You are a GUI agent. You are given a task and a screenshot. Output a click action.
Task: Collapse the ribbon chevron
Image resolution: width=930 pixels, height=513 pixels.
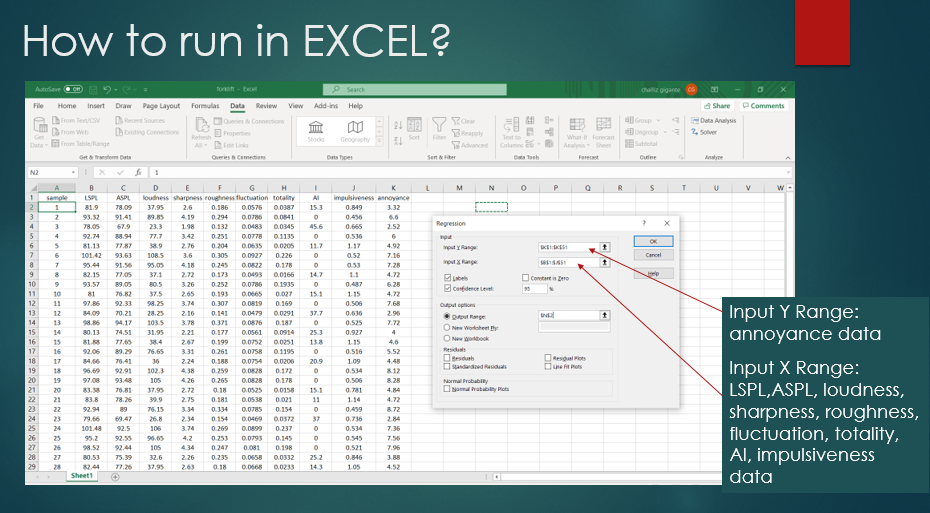(x=788, y=158)
